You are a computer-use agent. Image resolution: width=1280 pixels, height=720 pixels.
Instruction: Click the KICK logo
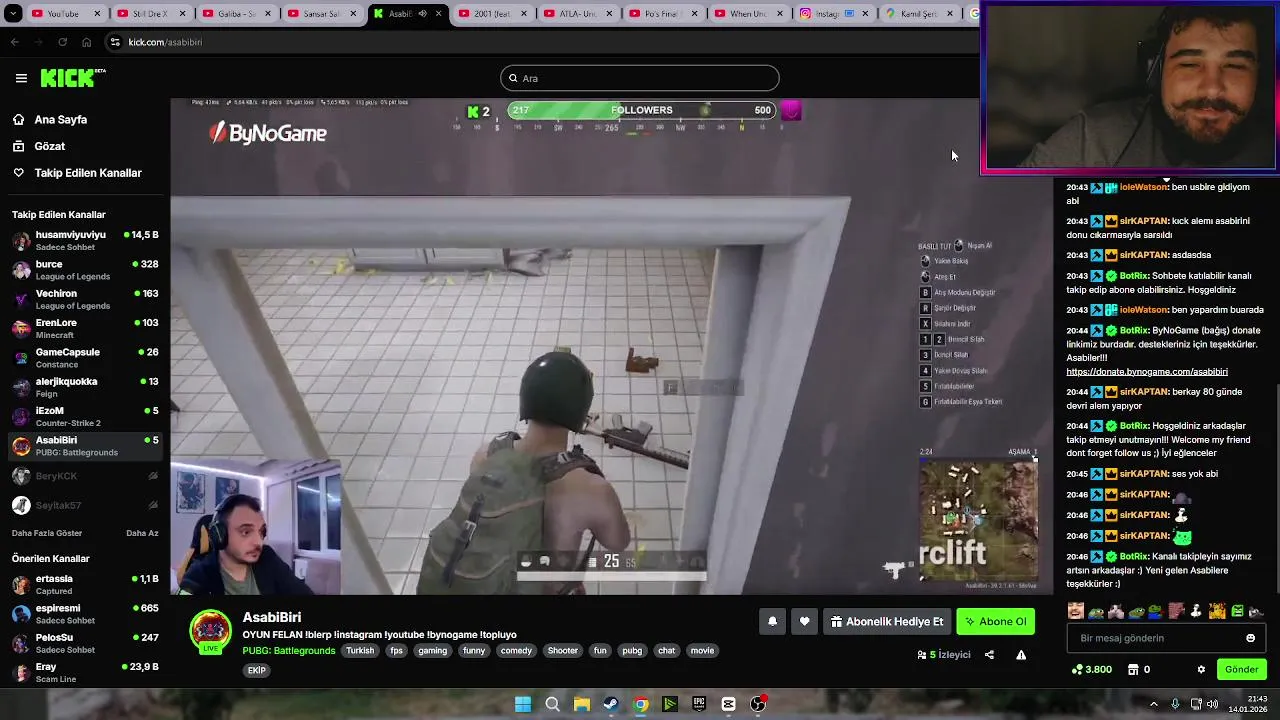[x=72, y=78]
